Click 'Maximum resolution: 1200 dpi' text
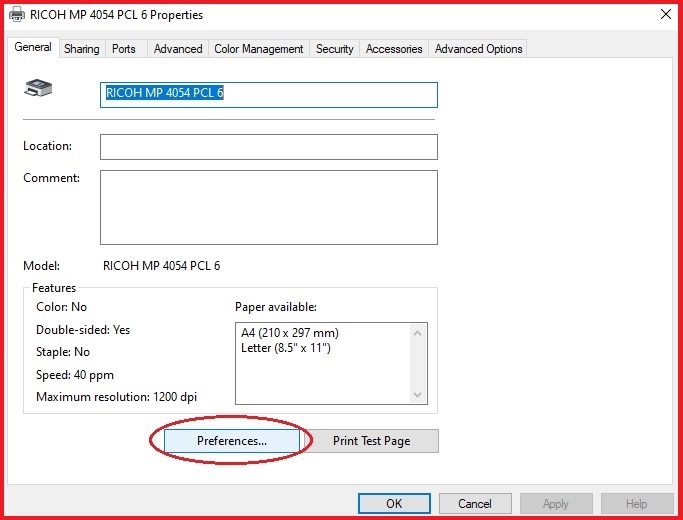 tap(117, 397)
